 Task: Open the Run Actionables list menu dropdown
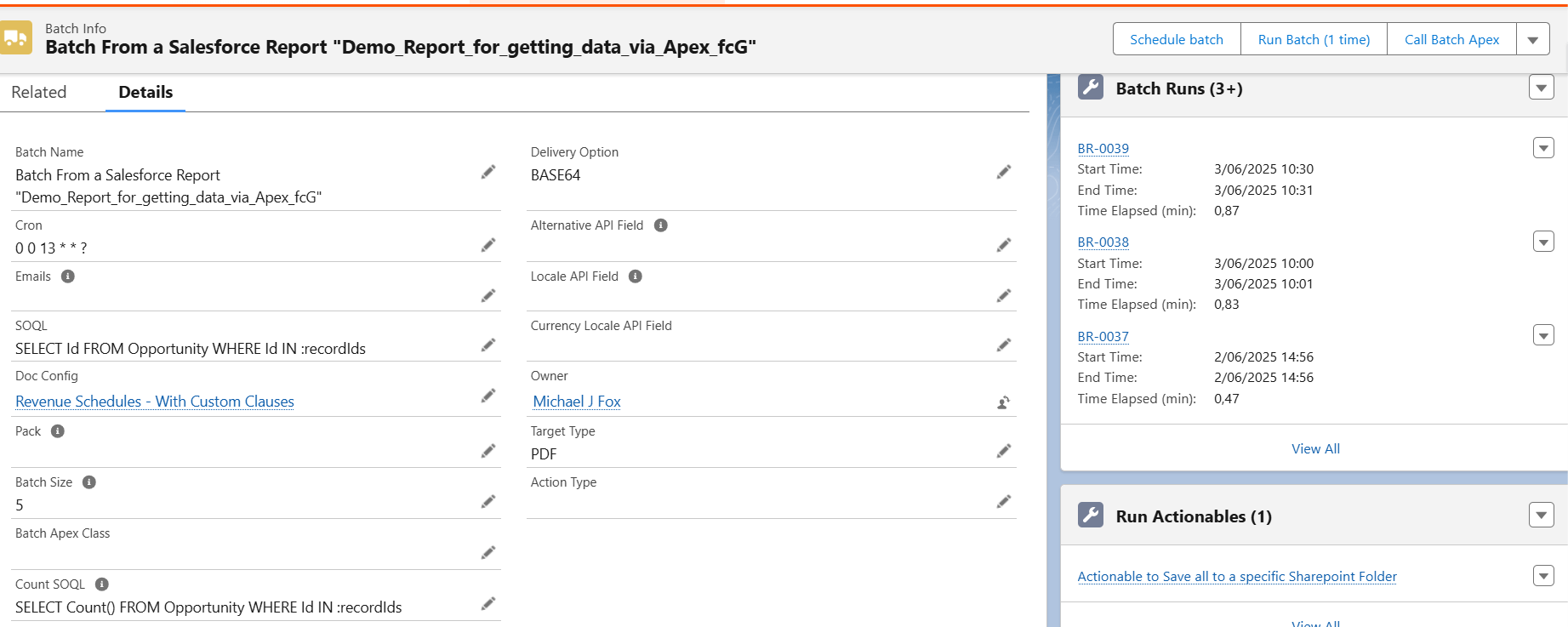click(x=1542, y=515)
